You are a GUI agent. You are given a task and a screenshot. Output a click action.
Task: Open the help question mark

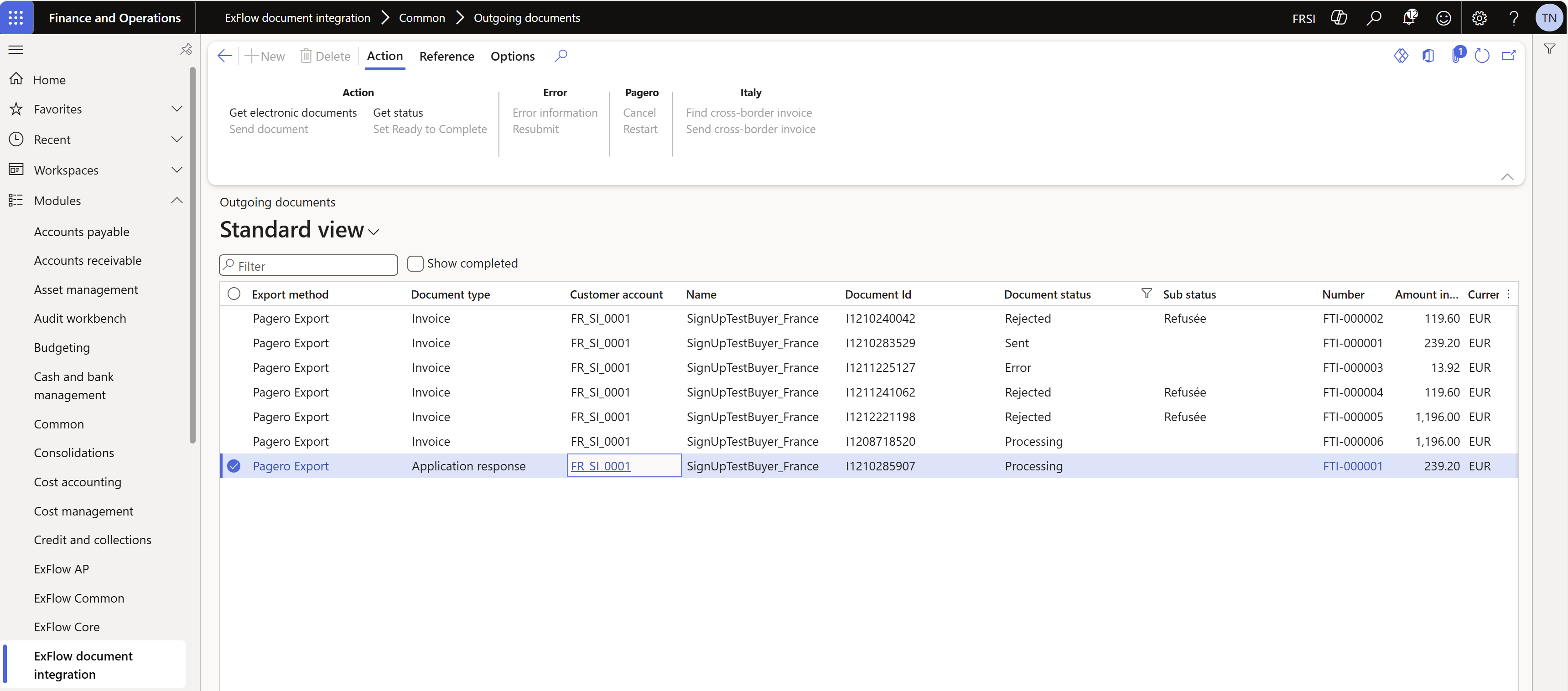coord(1513,18)
